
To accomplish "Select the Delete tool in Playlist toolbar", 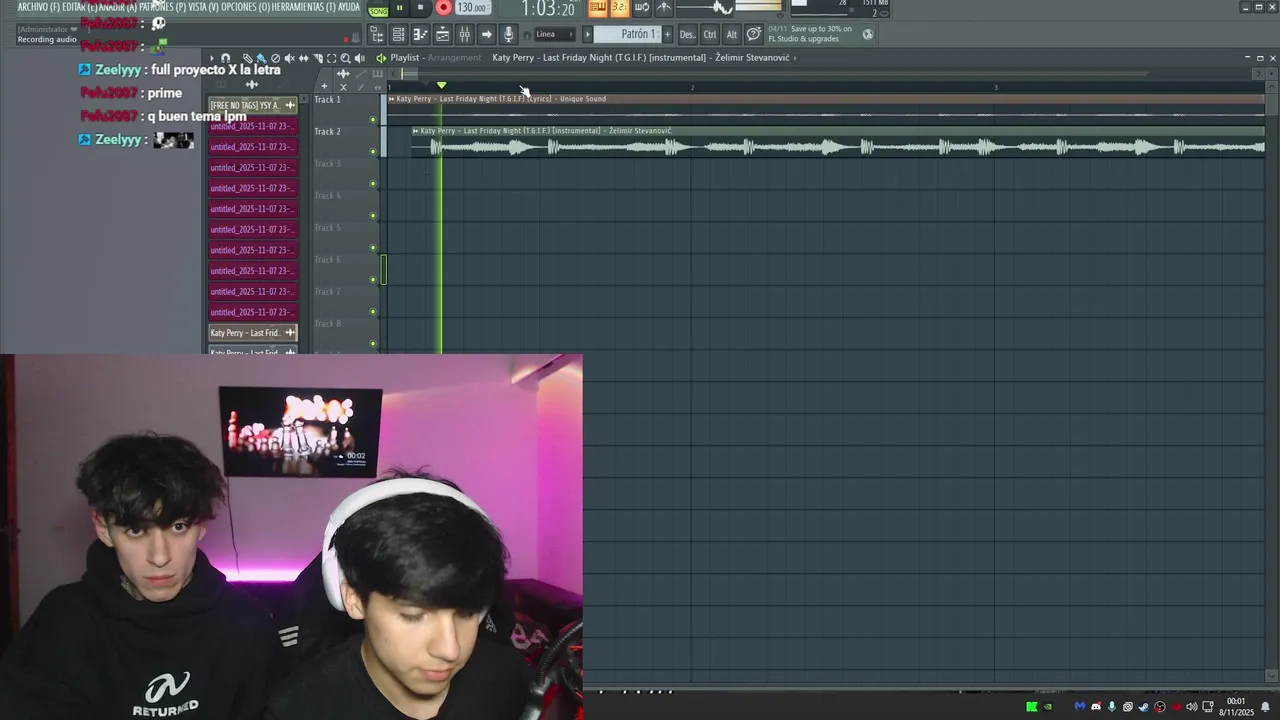I will 275,59.
